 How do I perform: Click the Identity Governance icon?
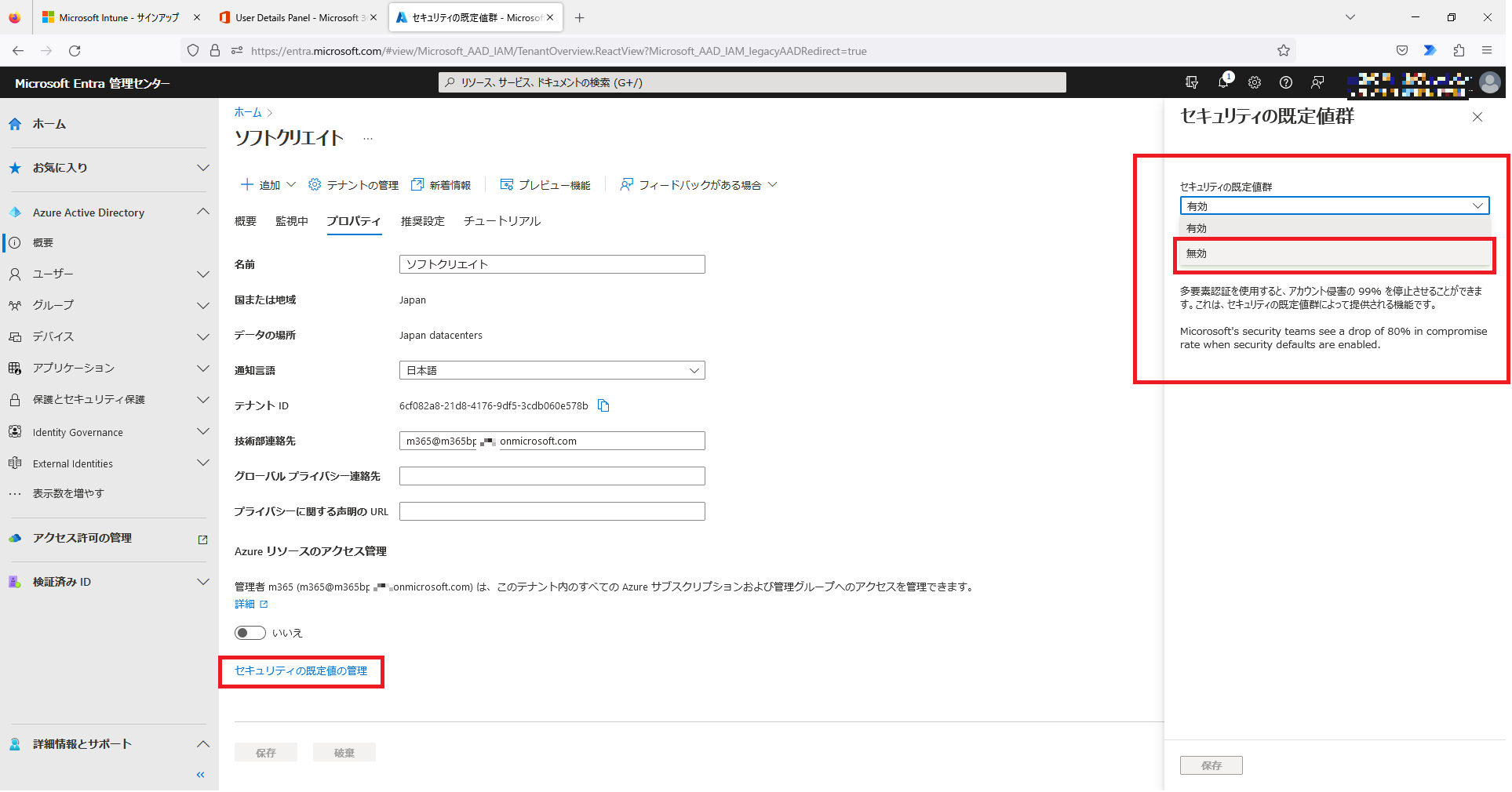click(15, 432)
